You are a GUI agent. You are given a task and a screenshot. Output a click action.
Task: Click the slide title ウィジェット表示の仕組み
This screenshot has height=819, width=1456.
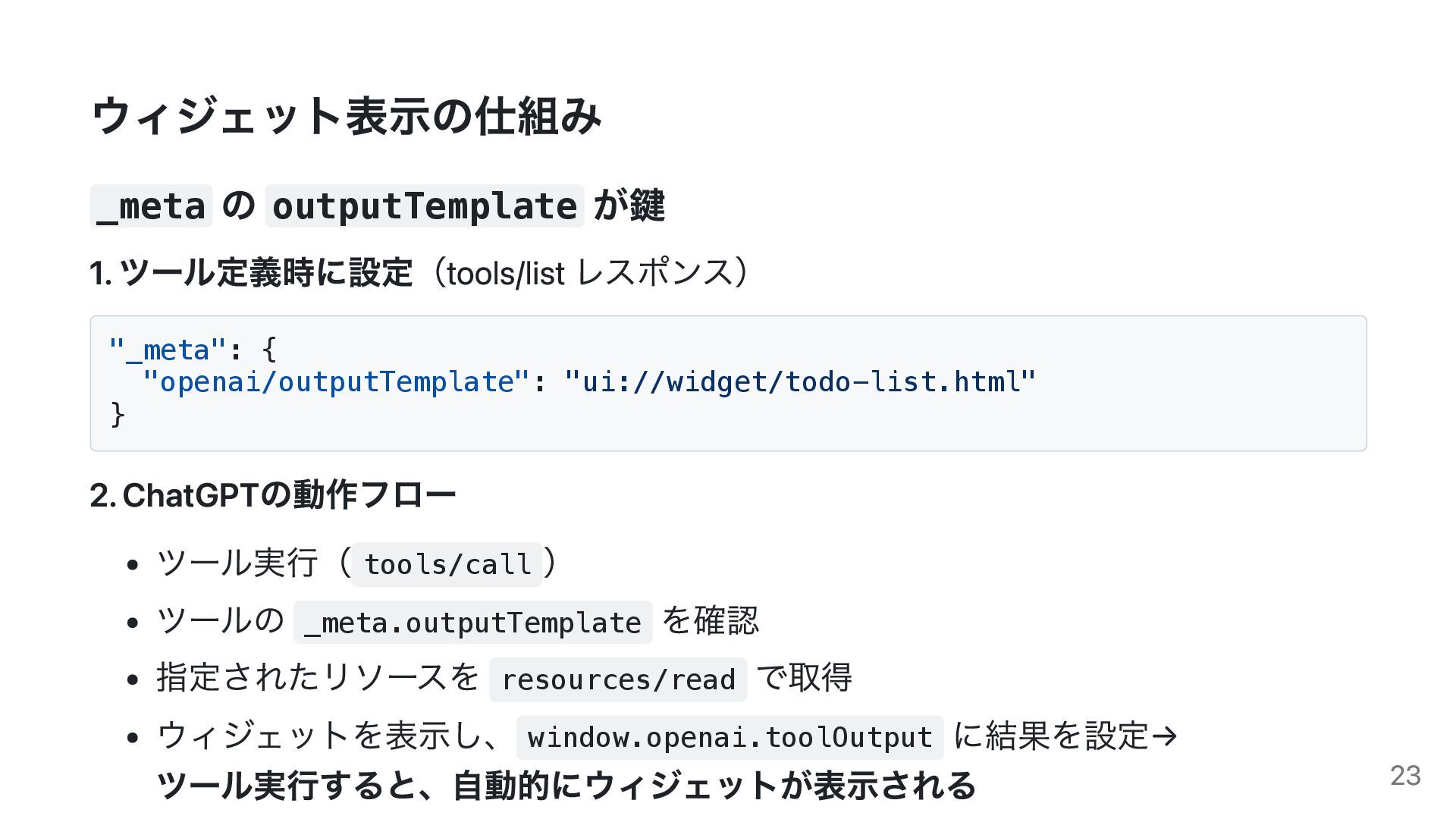[x=346, y=116]
